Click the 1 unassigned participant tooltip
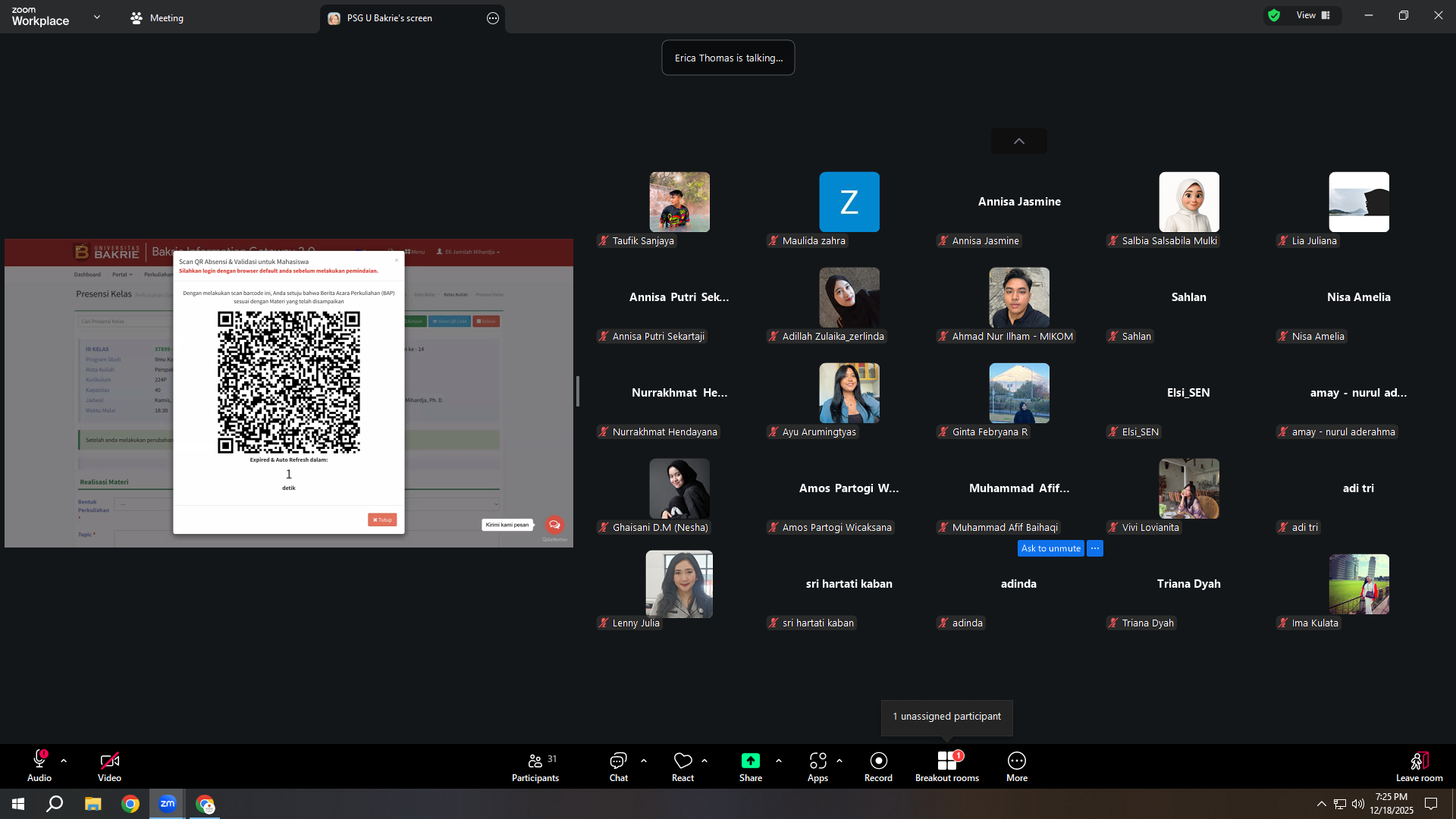 (x=946, y=717)
